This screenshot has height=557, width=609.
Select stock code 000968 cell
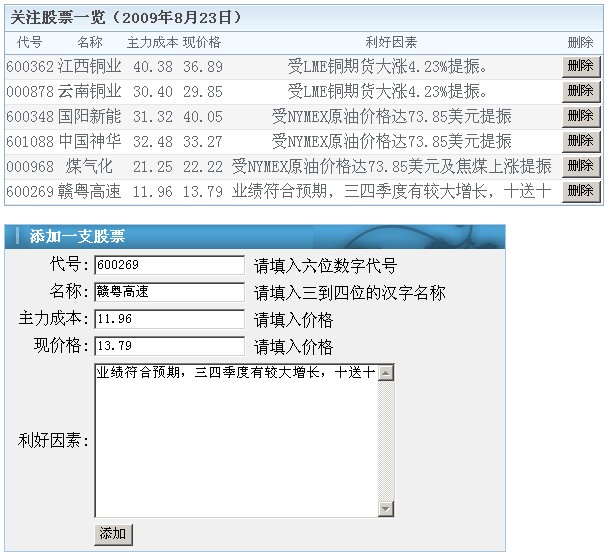(x=30, y=167)
